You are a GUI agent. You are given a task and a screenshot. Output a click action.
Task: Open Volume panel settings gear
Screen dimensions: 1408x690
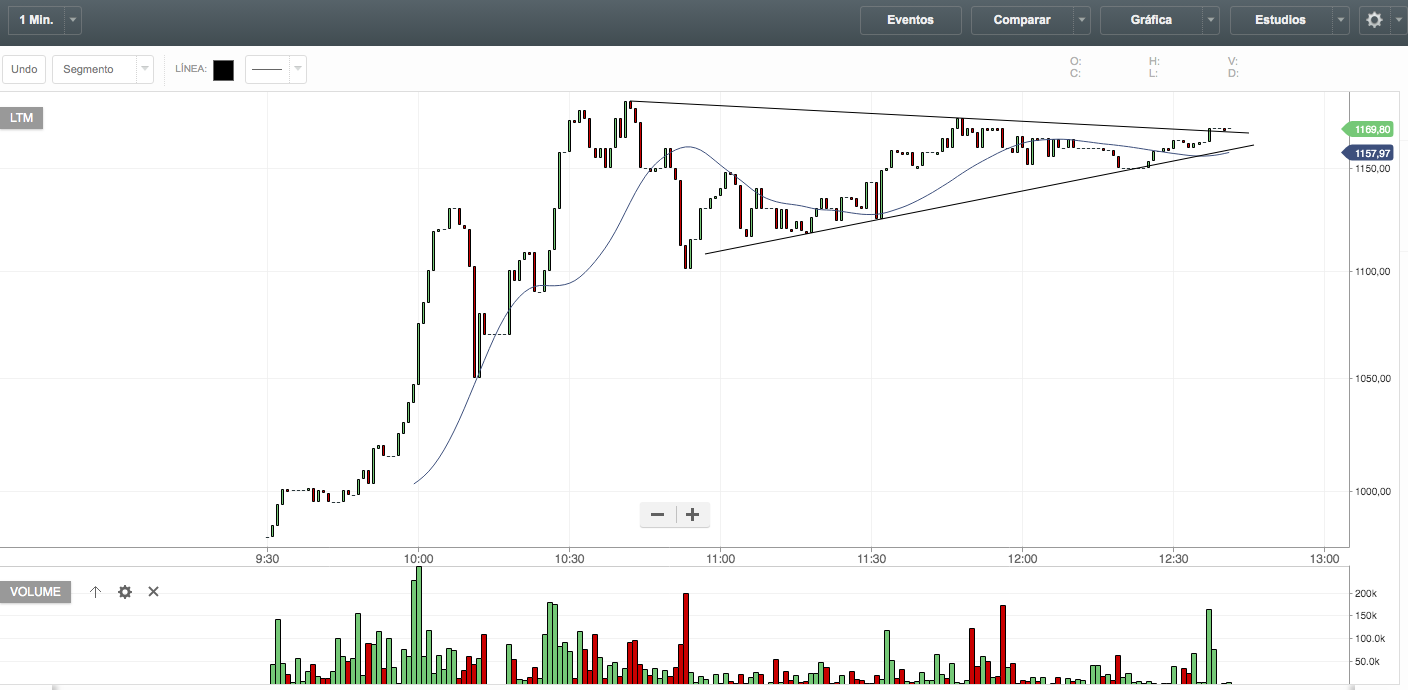125,592
